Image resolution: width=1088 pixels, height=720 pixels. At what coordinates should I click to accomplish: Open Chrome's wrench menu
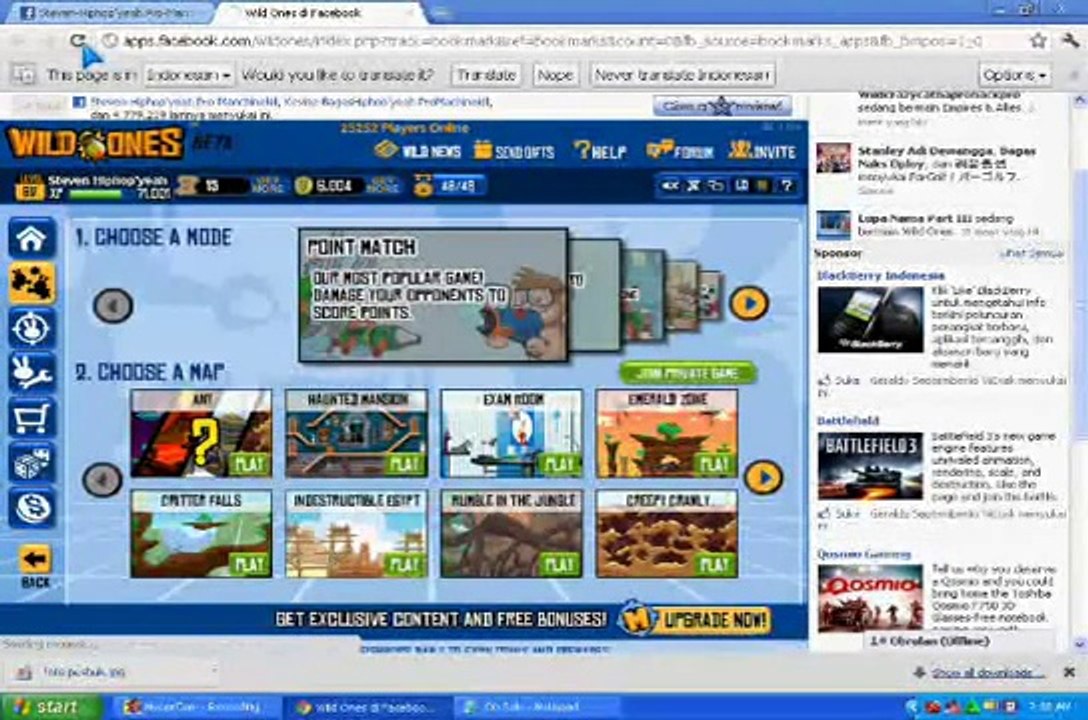(1069, 41)
